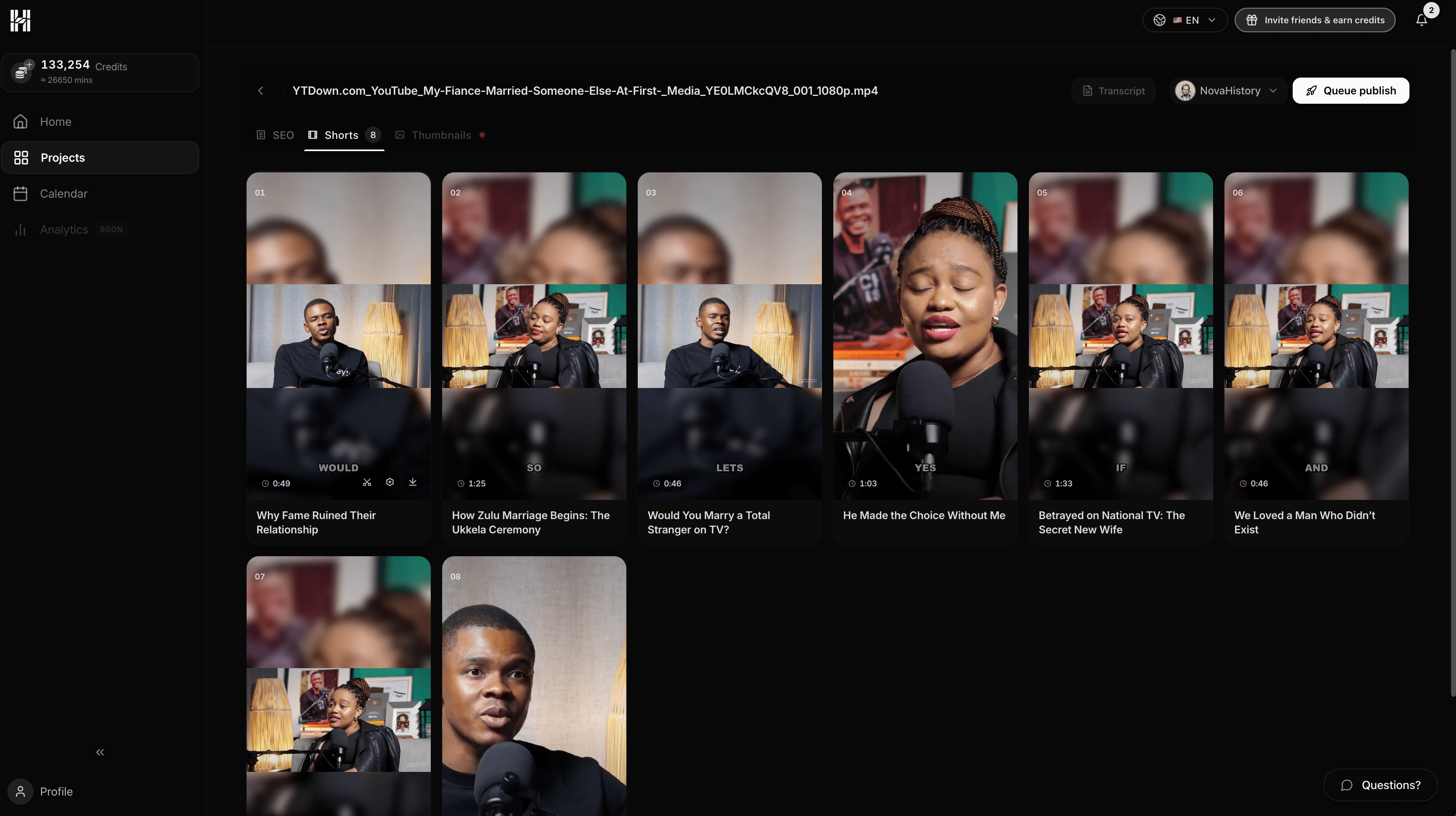This screenshot has width=1456, height=816.
Task: Click the globe icon in the language selector
Action: coord(1159,20)
